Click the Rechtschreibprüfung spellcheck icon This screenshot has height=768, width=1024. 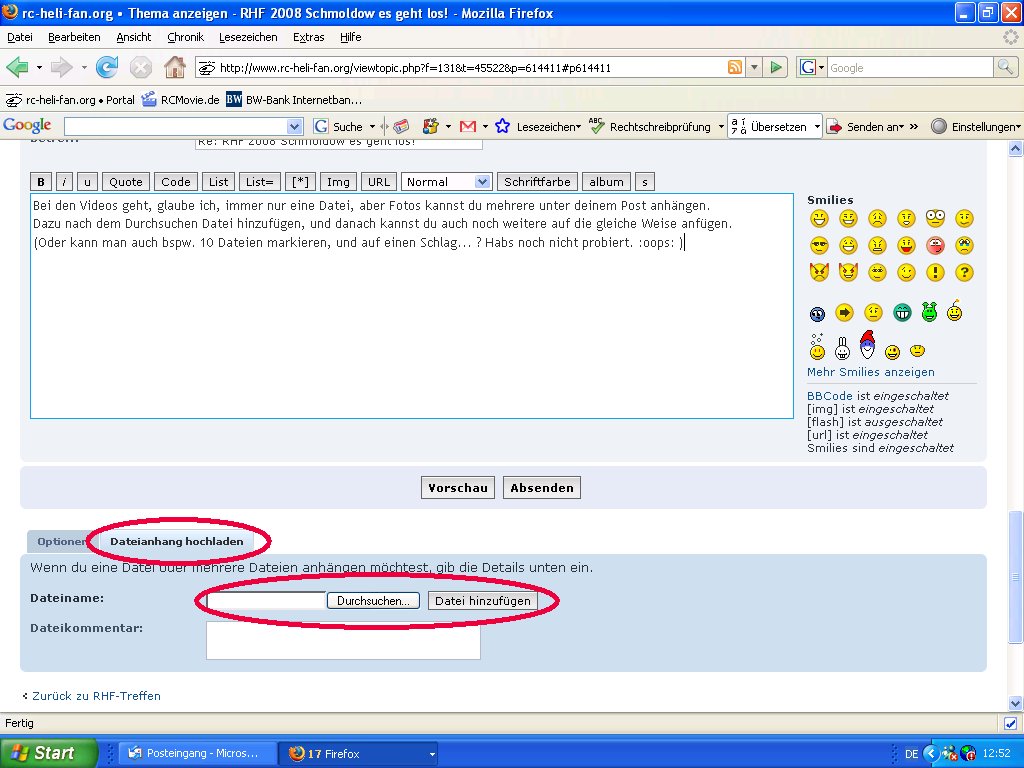tap(596, 126)
